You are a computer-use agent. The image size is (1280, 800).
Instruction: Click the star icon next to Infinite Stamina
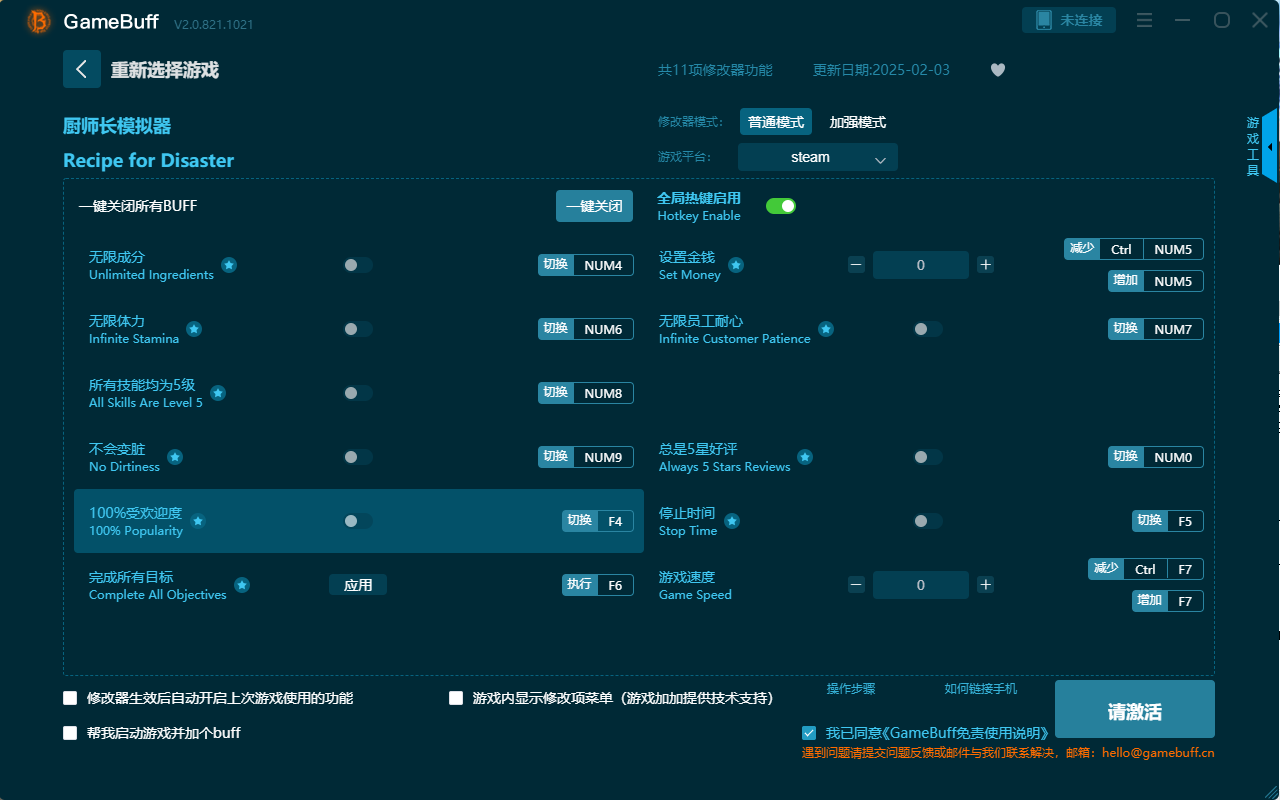point(194,329)
